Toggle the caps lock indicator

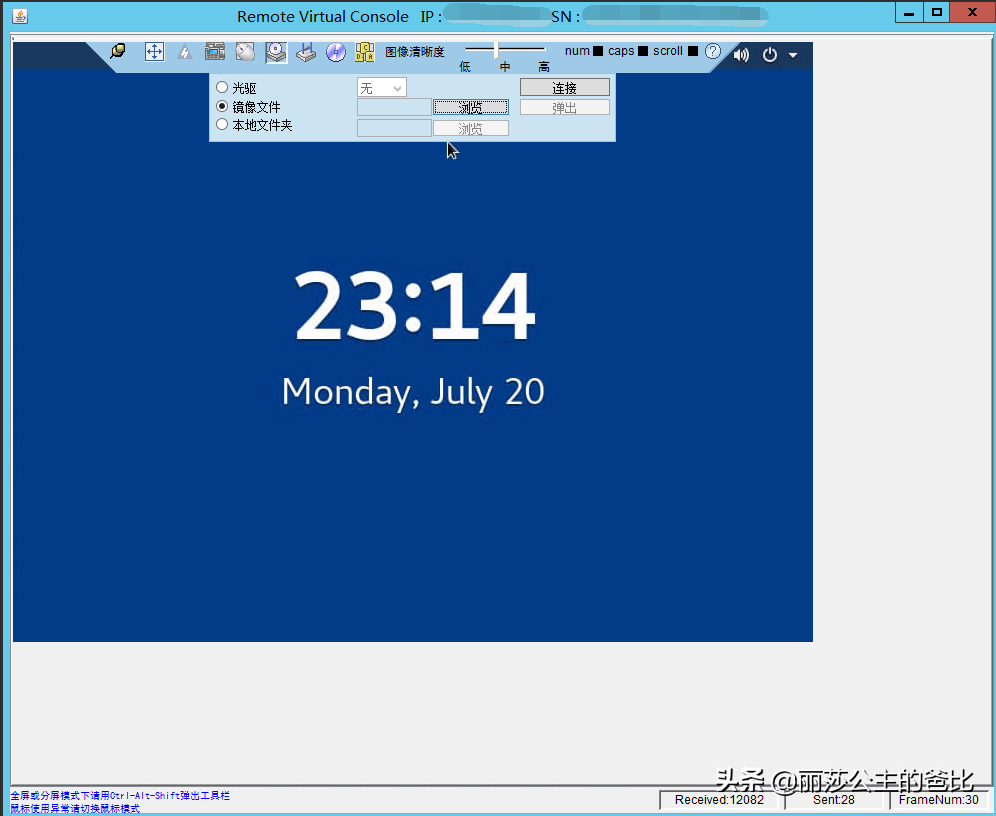643,51
